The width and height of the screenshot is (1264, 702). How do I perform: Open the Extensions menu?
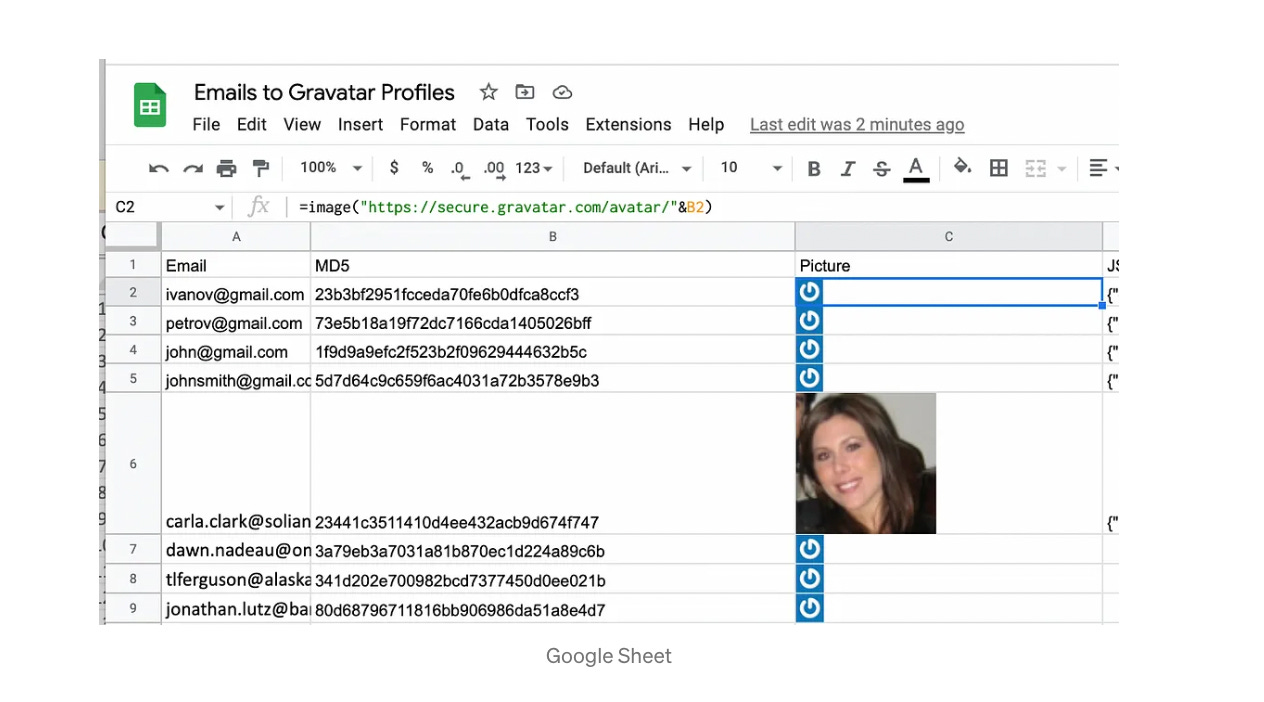[x=628, y=124]
